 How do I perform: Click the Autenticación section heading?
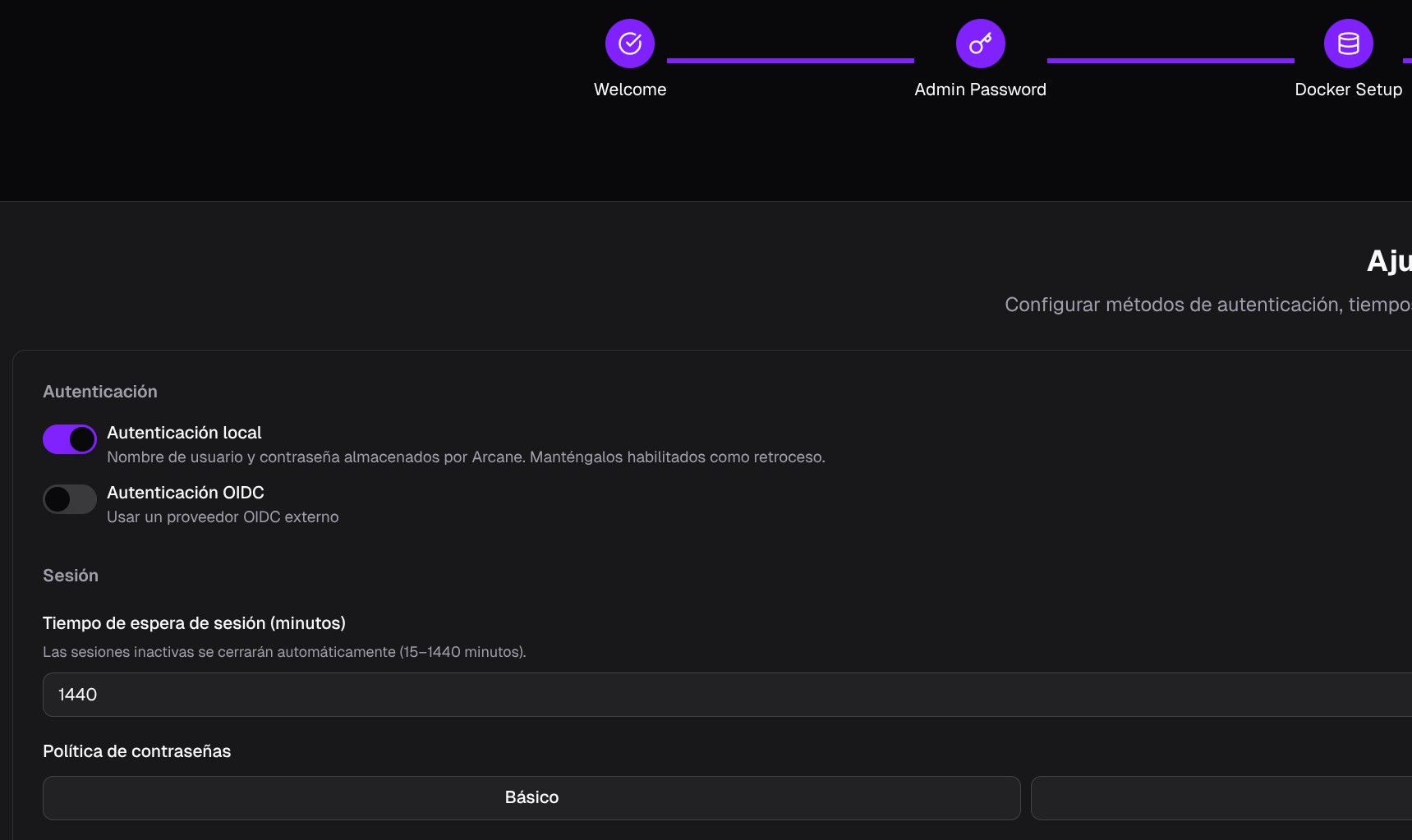click(100, 392)
